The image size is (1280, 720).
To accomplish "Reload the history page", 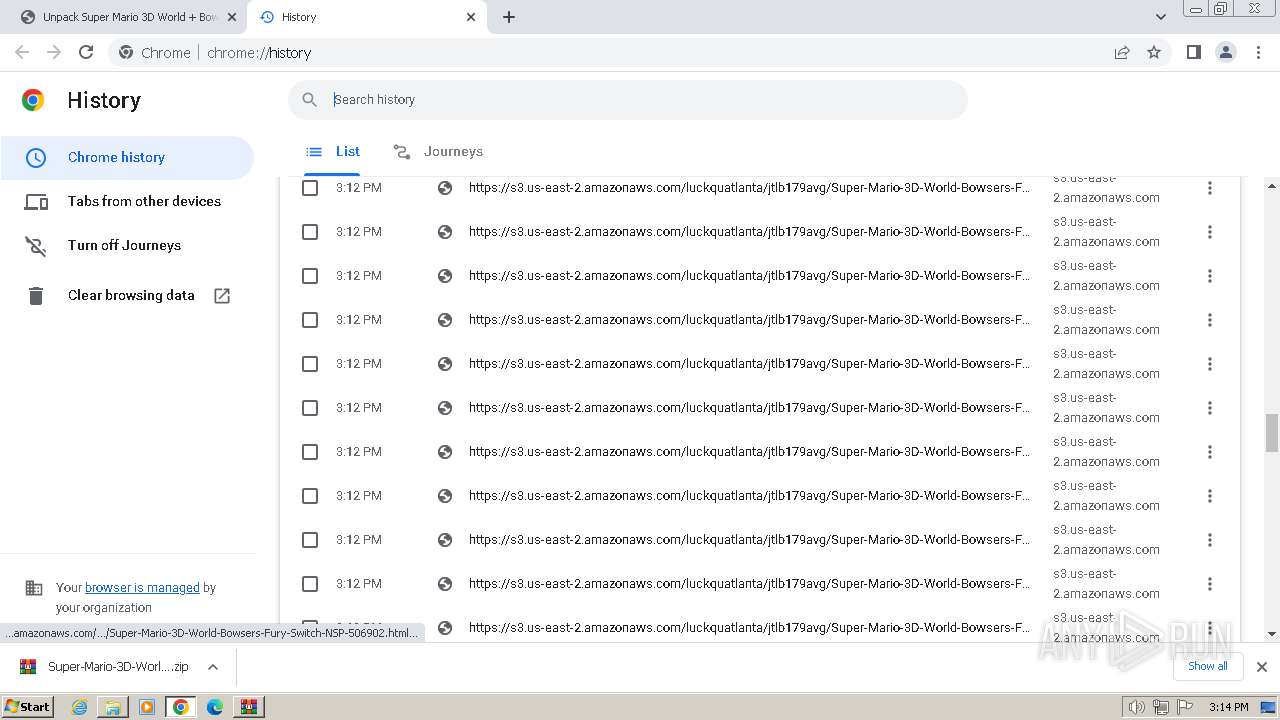I will (x=86, y=52).
